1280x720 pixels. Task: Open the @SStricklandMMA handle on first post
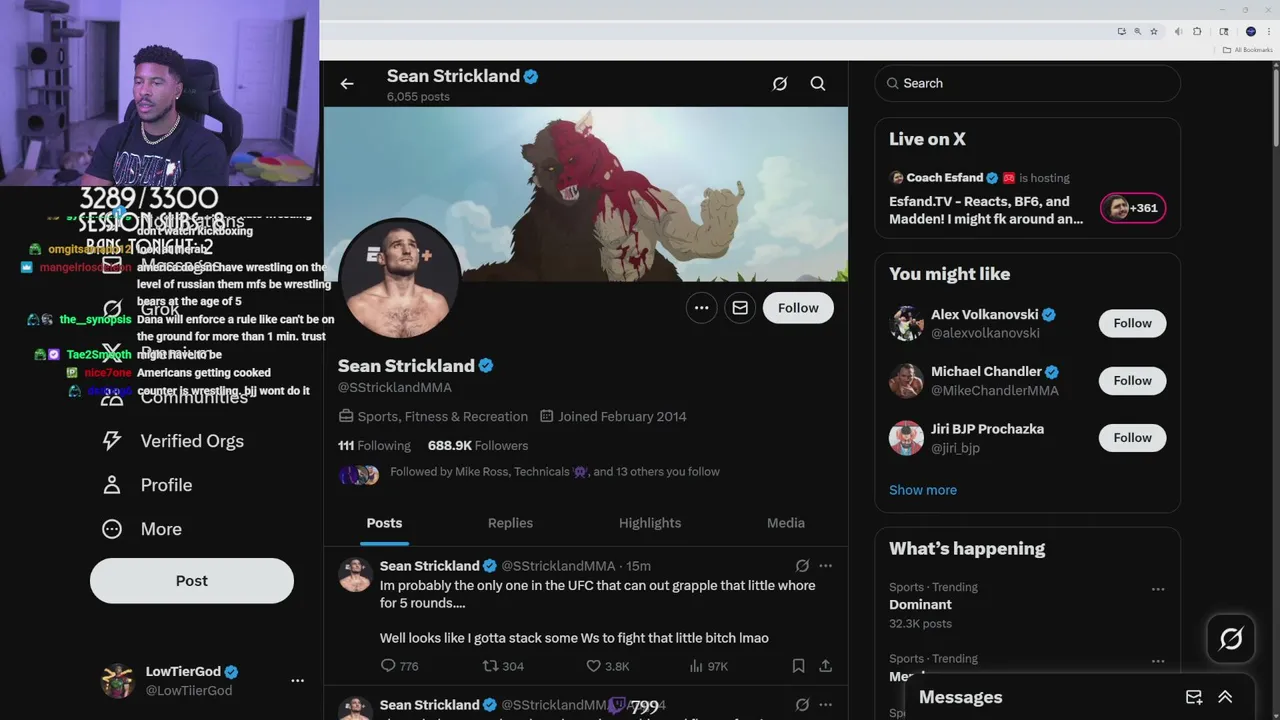(558, 566)
